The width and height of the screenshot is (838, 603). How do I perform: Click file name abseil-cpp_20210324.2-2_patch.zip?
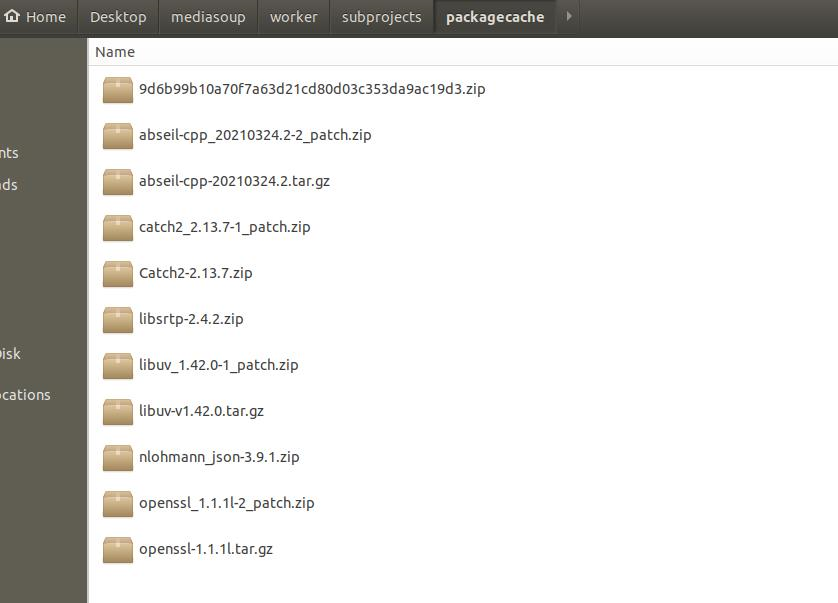point(255,135)
